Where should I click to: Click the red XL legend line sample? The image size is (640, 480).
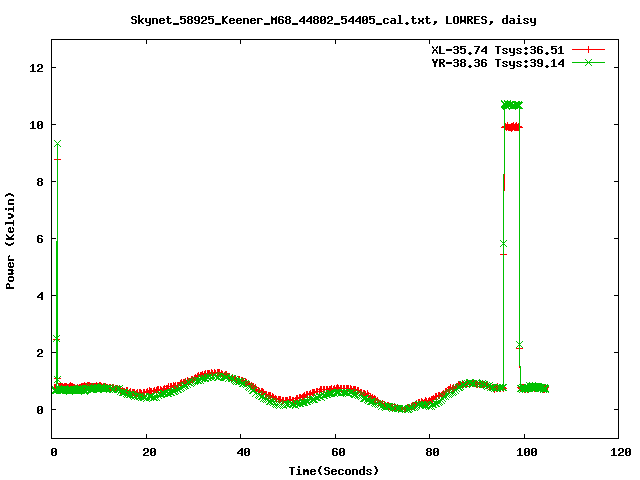click(x=588, y=50)
